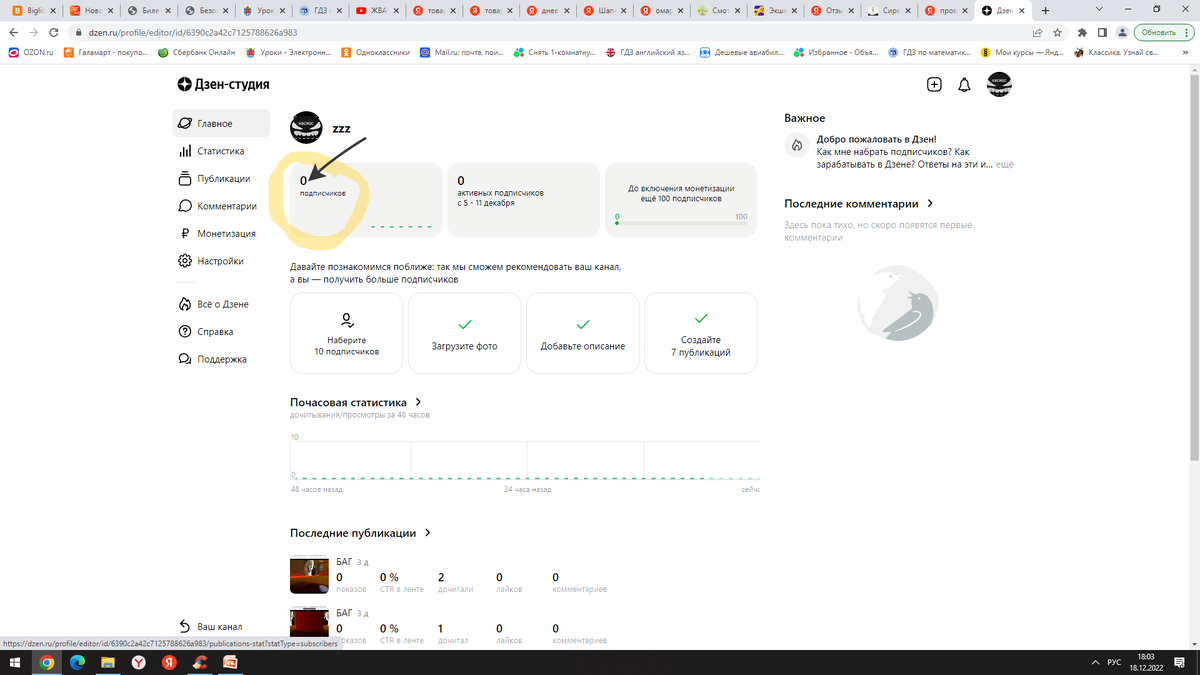Image resolution: width=1200 pixels, height=675 pixels.
Task: Open the активных подписчиков card
Action: (x=523, y=200)
